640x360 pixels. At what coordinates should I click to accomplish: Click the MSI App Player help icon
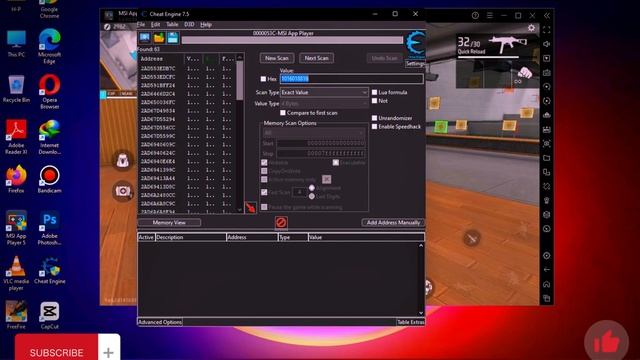475,16
